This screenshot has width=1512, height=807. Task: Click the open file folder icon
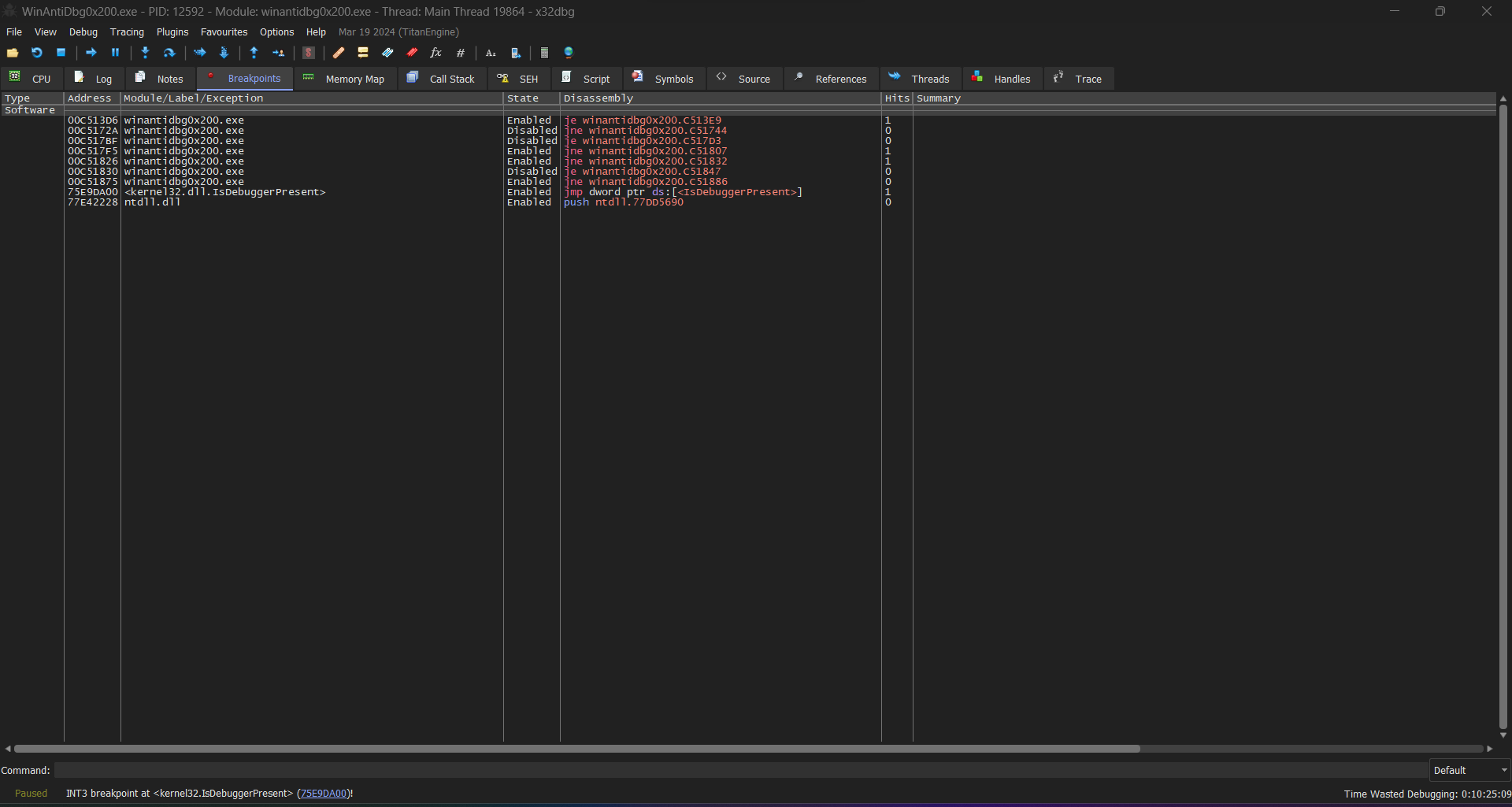click(13, 53)
